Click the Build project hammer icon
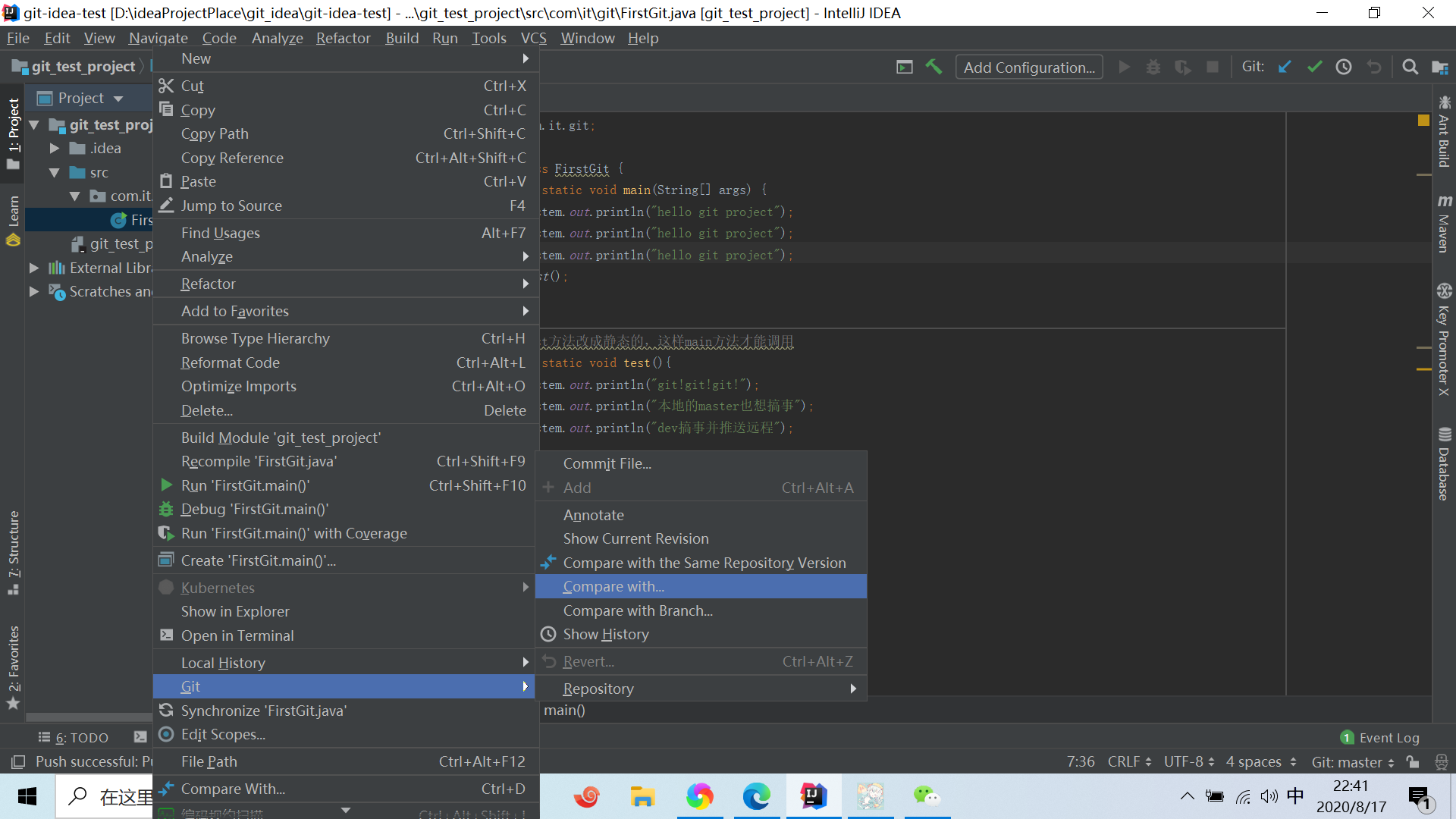This screenshot has height=819, width=1456. (934, 67)
